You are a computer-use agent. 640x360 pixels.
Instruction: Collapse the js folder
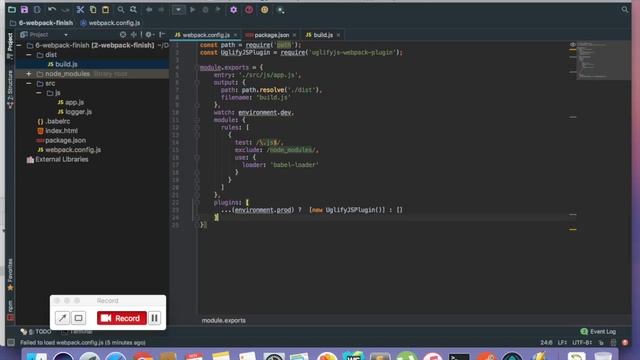tap(39, 93)
